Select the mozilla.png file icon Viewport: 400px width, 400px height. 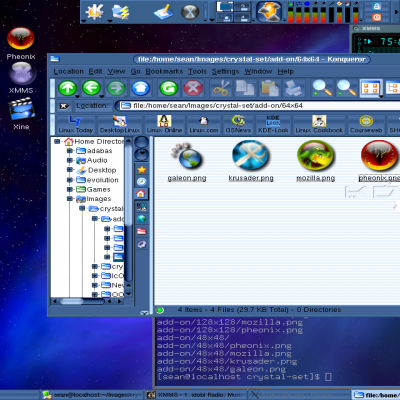315,156
